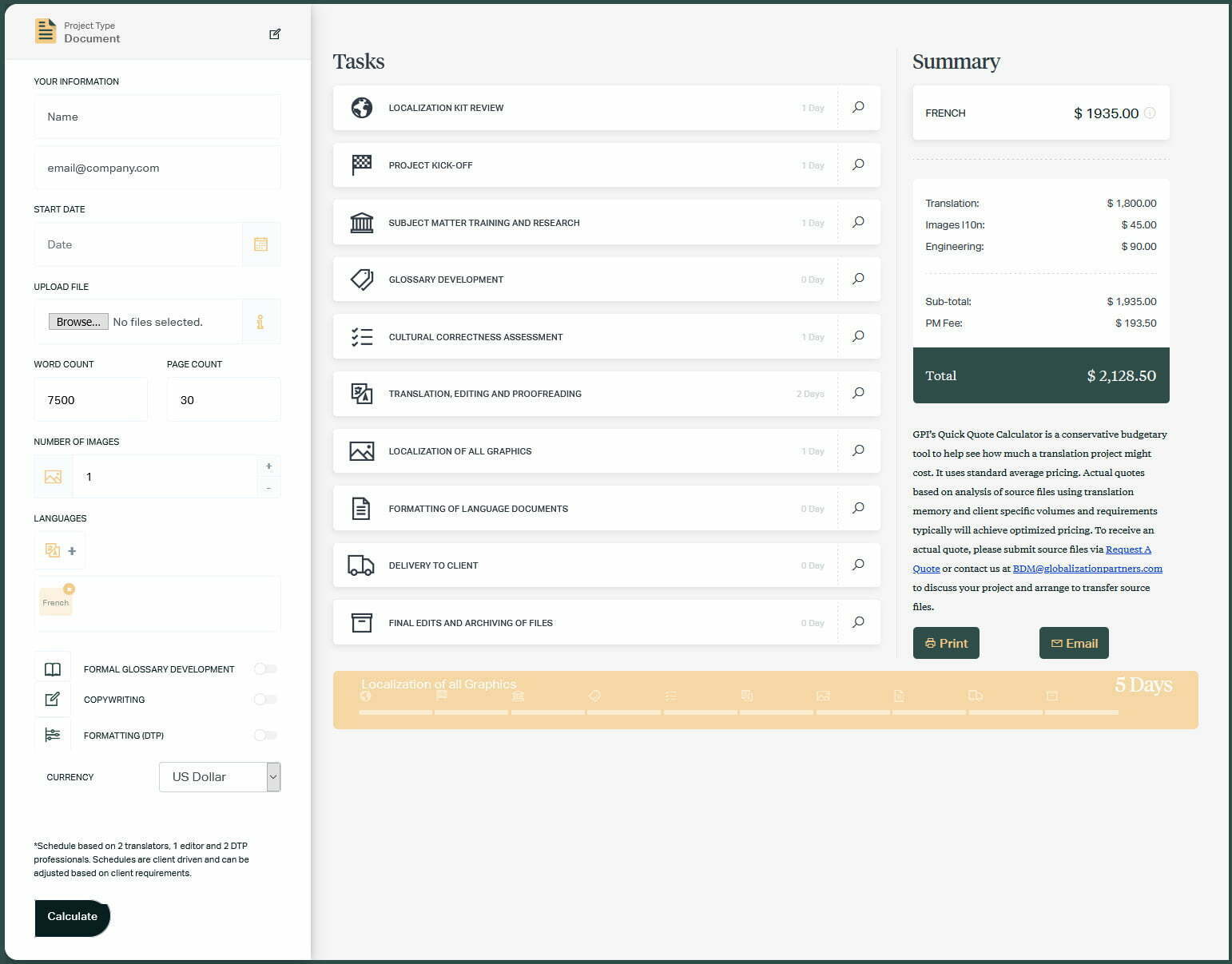
Task: Click magnifier beside Delivery to Client
Action: pyautogui.click(x=858, y=565)
